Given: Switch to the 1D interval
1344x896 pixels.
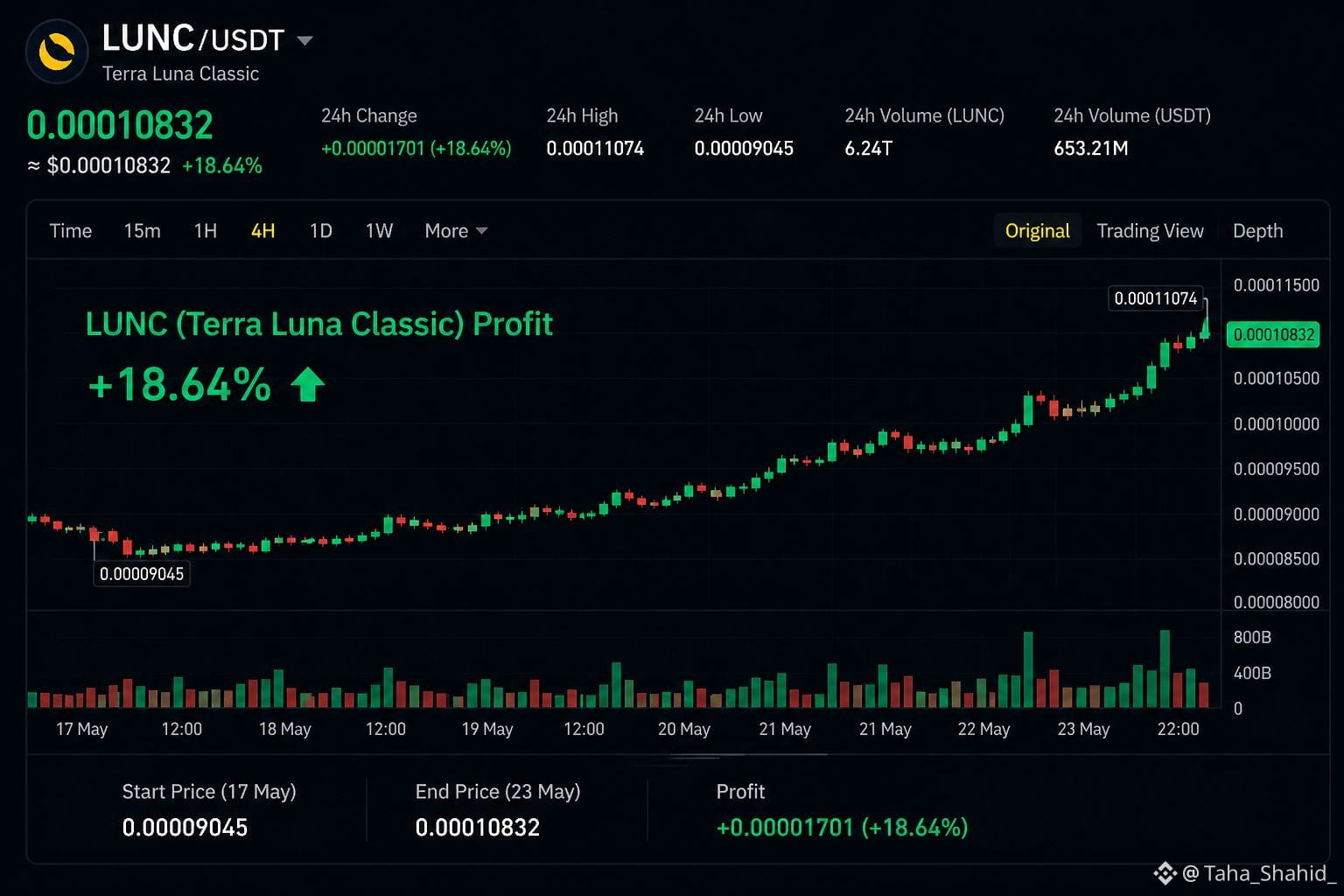Looking at the screenshot, I should point(321,231).
